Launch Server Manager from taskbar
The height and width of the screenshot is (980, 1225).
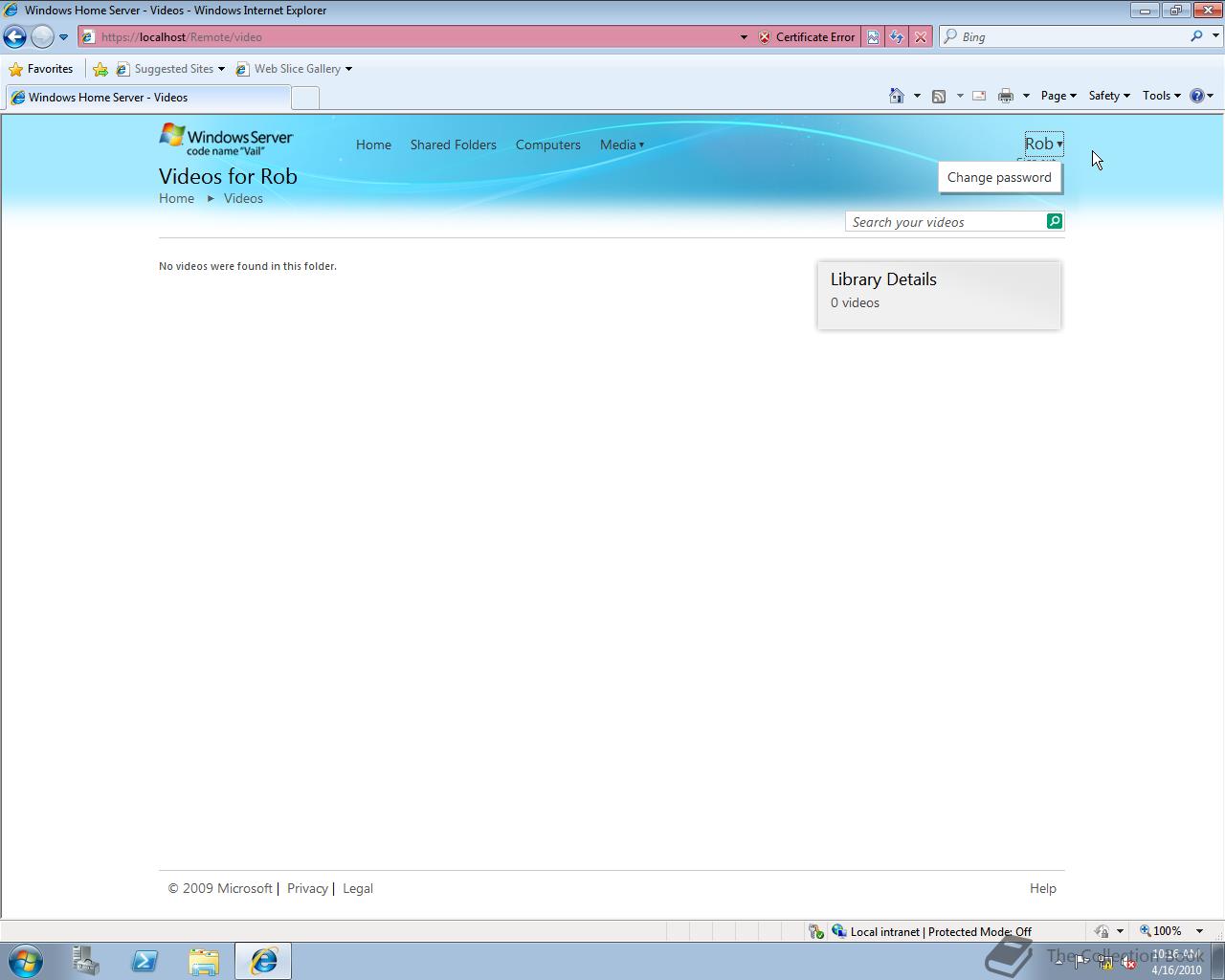coord(85,961)
